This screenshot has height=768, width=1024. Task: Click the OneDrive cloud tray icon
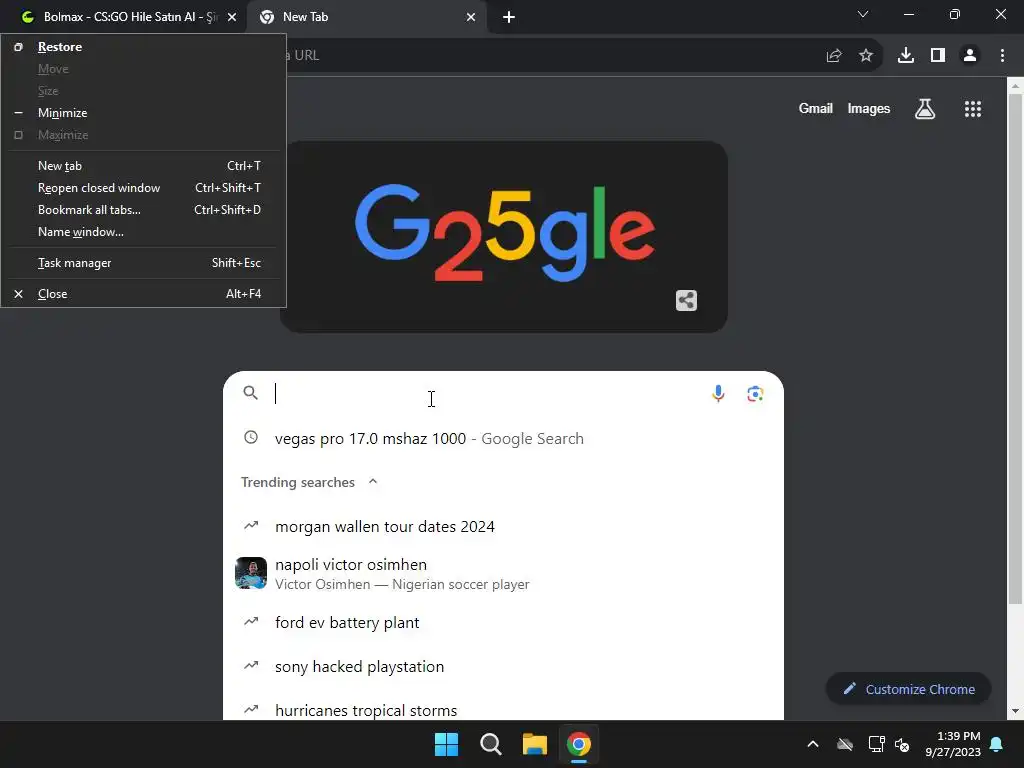click(845, 744)
